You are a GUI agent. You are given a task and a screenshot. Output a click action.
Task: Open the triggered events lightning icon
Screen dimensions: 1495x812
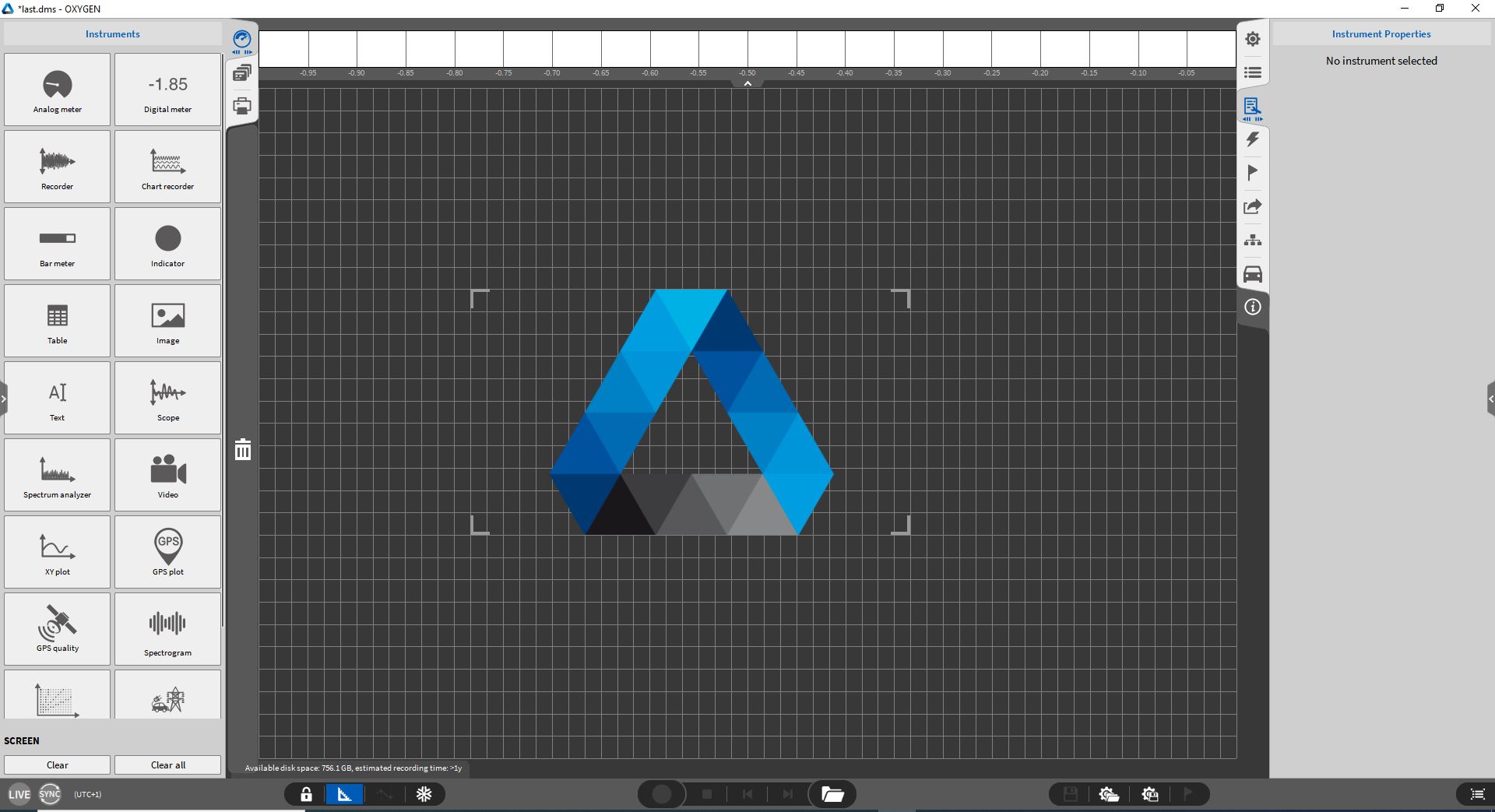click(x=1253, y=139)
